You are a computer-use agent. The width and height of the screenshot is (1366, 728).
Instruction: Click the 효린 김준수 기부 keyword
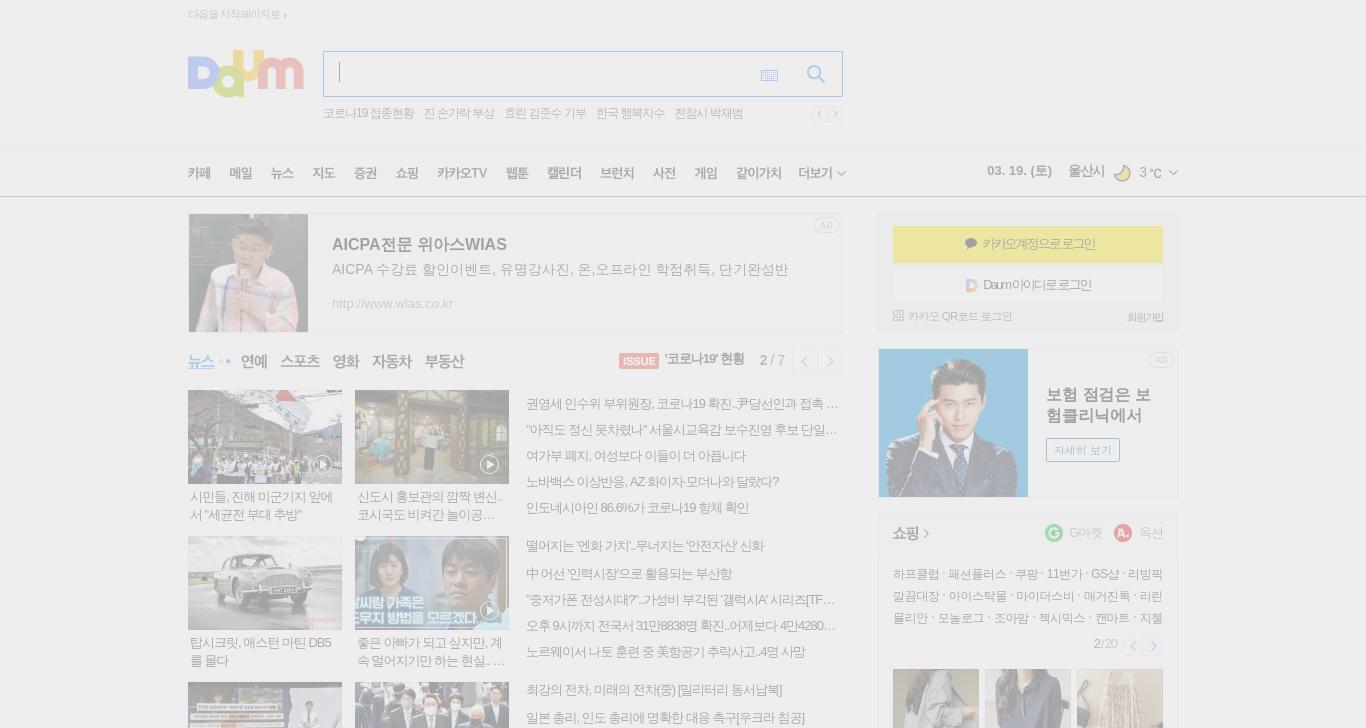[545, 114]
